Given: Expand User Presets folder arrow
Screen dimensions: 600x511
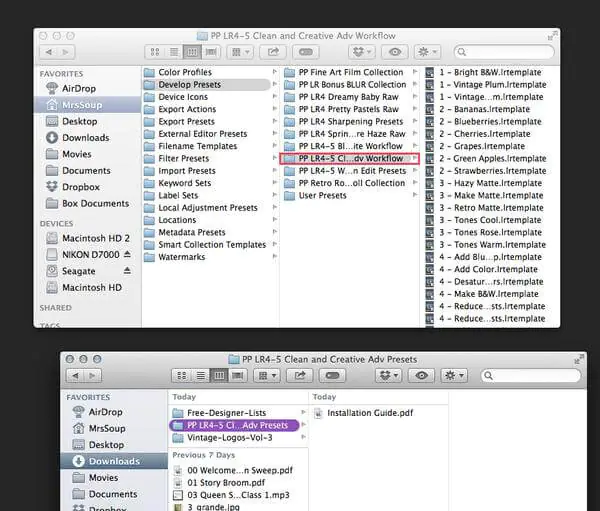Looking at the screenshot, I should pos(415,195).
